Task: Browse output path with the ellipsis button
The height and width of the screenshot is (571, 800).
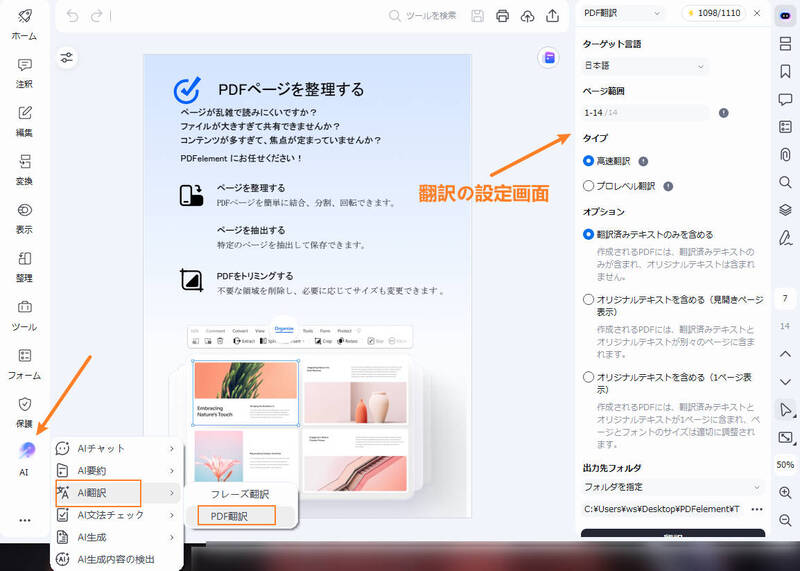Action: (x=757, y=509)
